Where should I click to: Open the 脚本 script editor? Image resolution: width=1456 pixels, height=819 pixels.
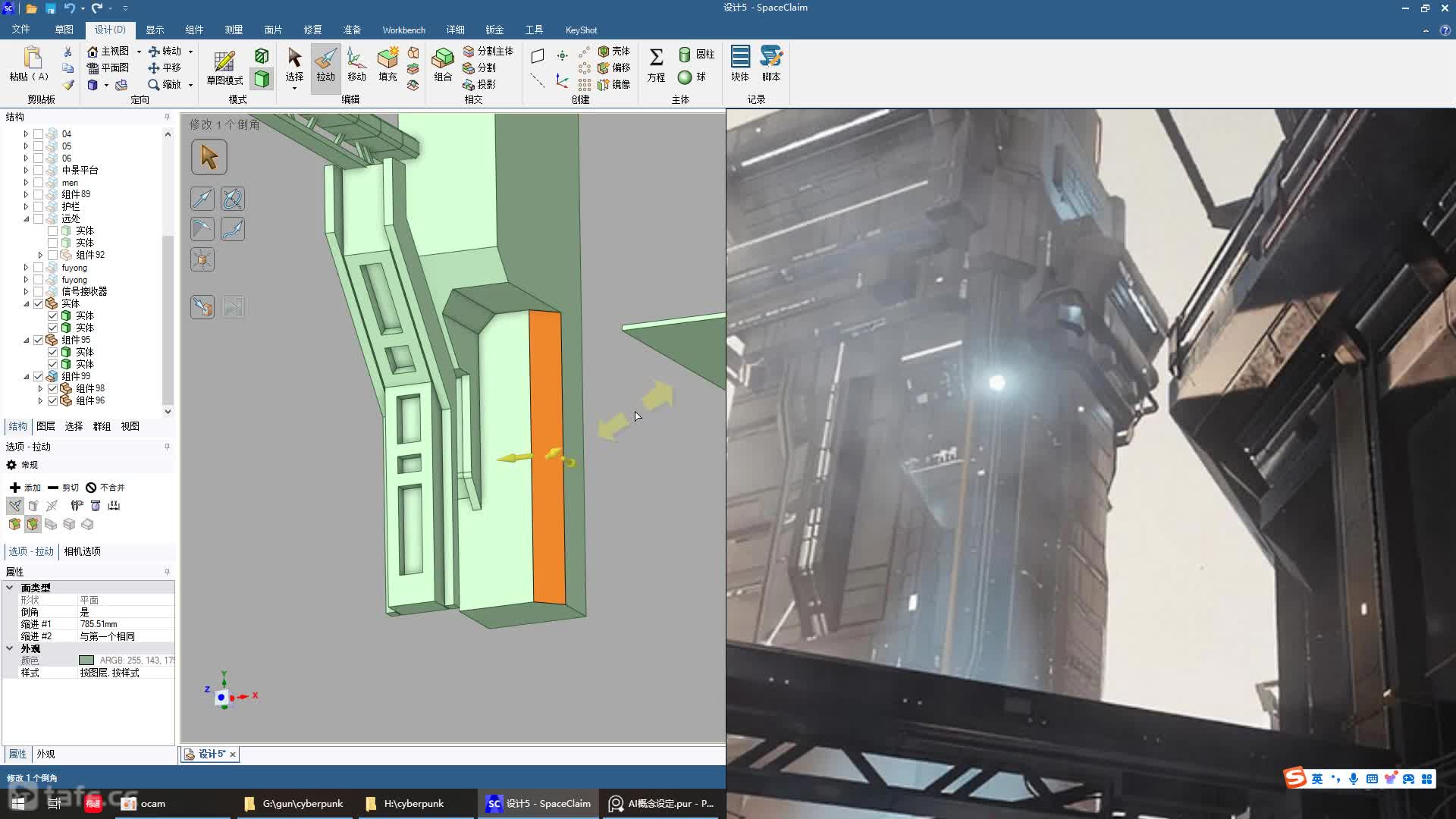point(771,65)
